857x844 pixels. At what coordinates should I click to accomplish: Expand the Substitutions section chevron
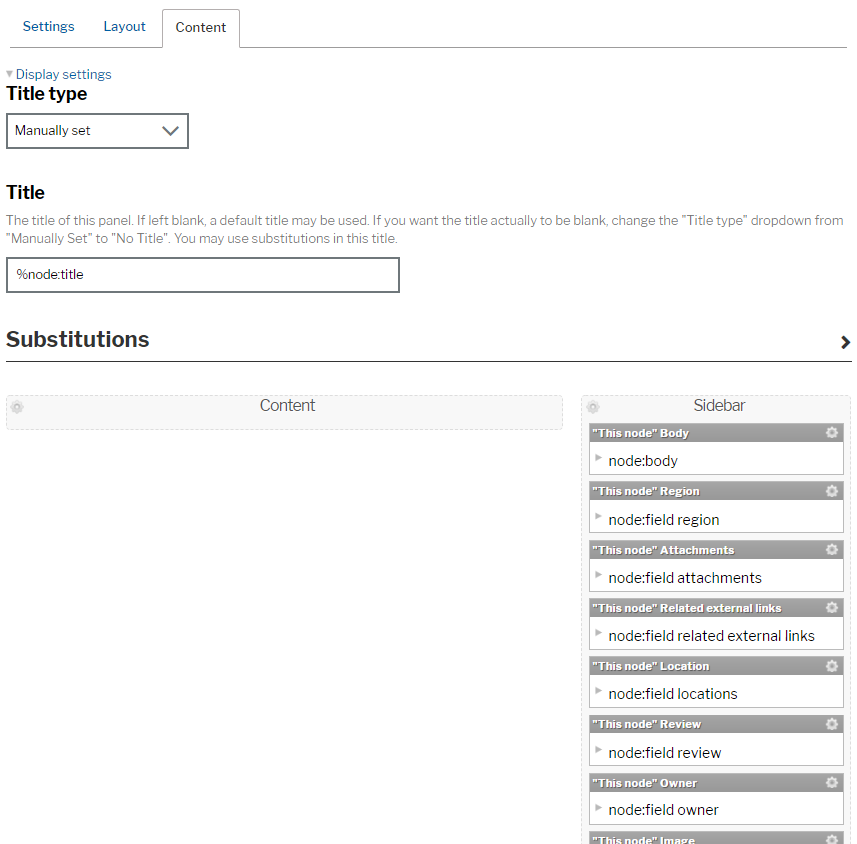(x=845, y=342)
